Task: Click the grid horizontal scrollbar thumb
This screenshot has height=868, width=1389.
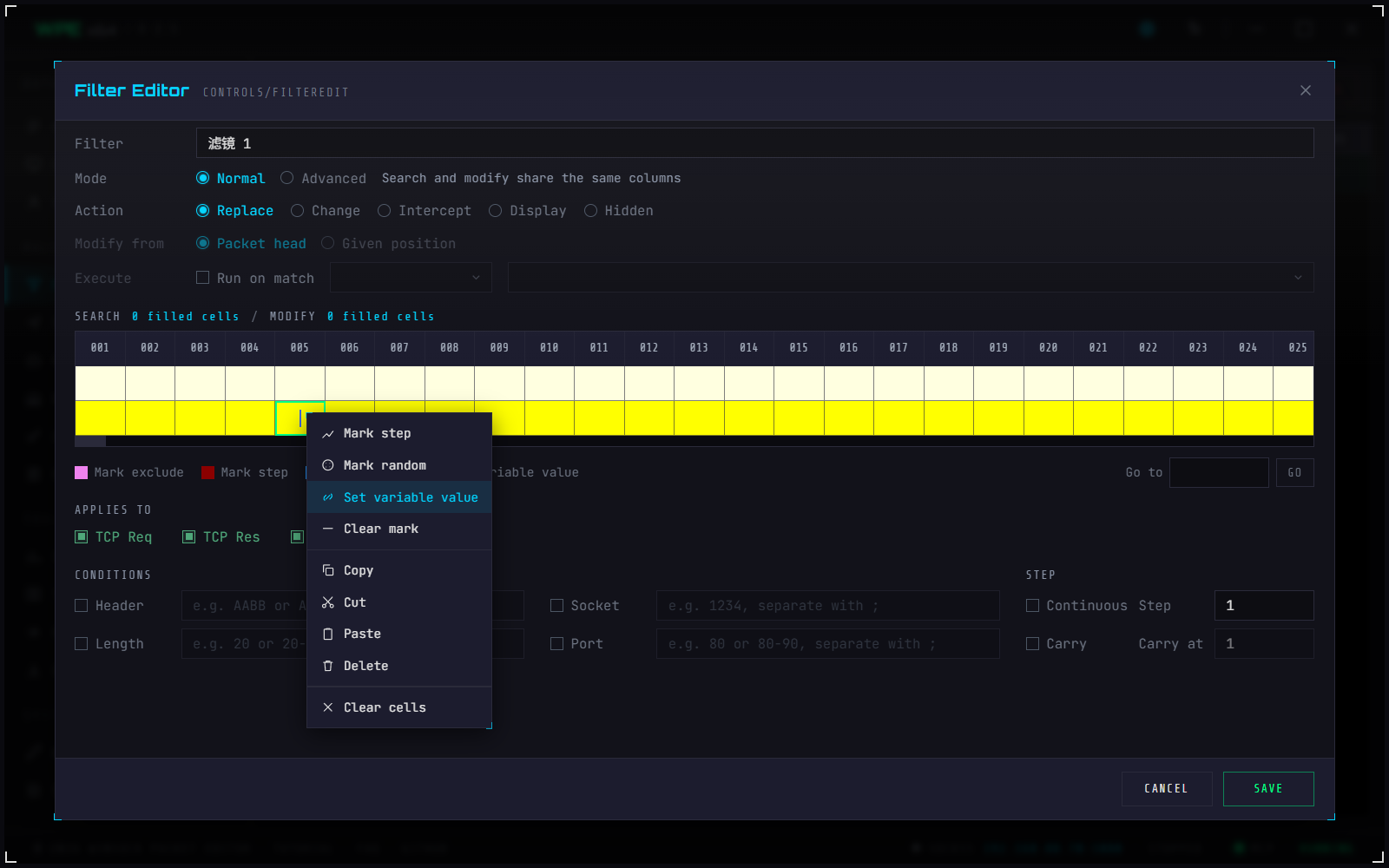Action: coord(90,441)
